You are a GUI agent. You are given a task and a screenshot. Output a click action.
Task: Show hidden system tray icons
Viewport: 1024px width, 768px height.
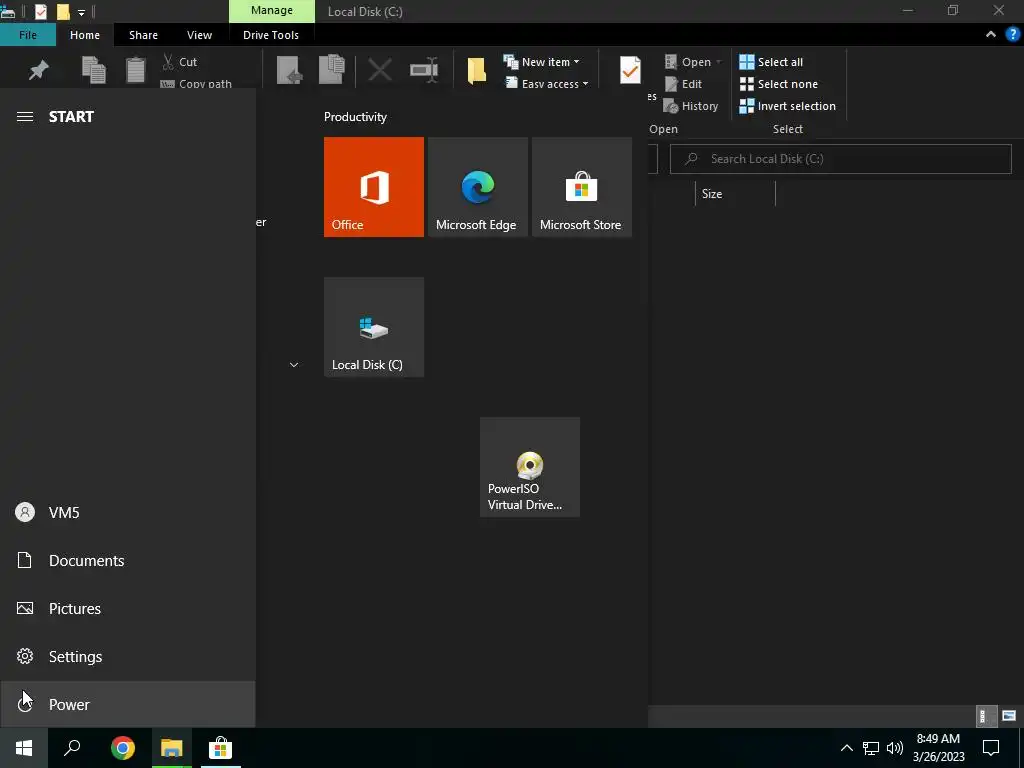(846, 748)
